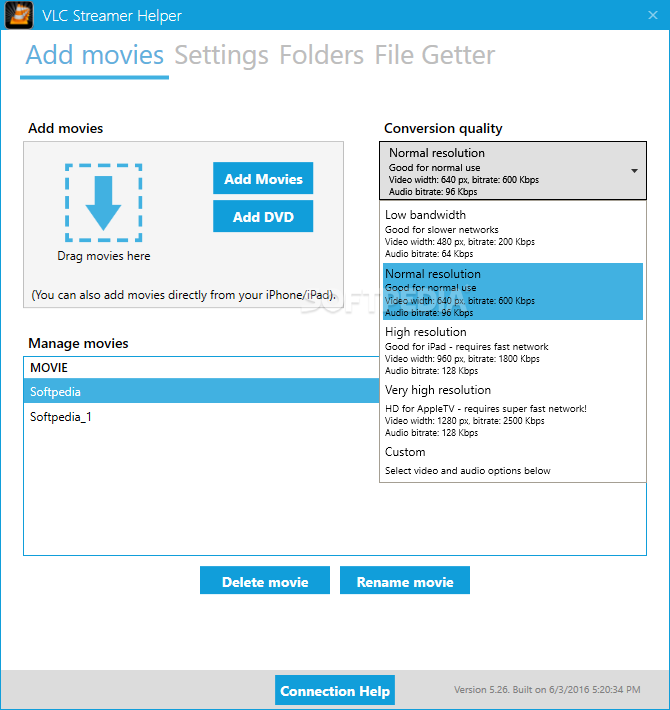Select the highlighted Normal resolution list option
Image resolution: width=670 pixels, height=710 pixels.
tap(512, 292)
